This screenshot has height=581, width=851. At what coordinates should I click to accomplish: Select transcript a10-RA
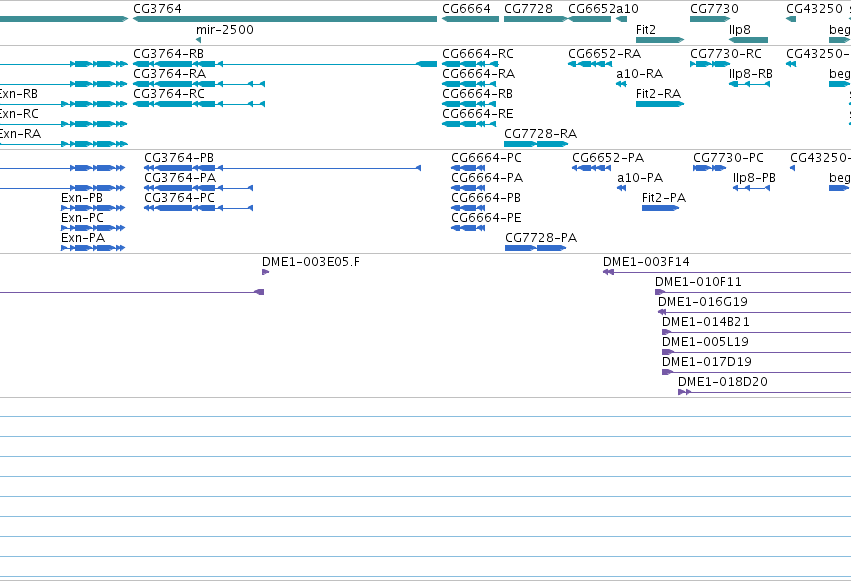coord(621,84)
